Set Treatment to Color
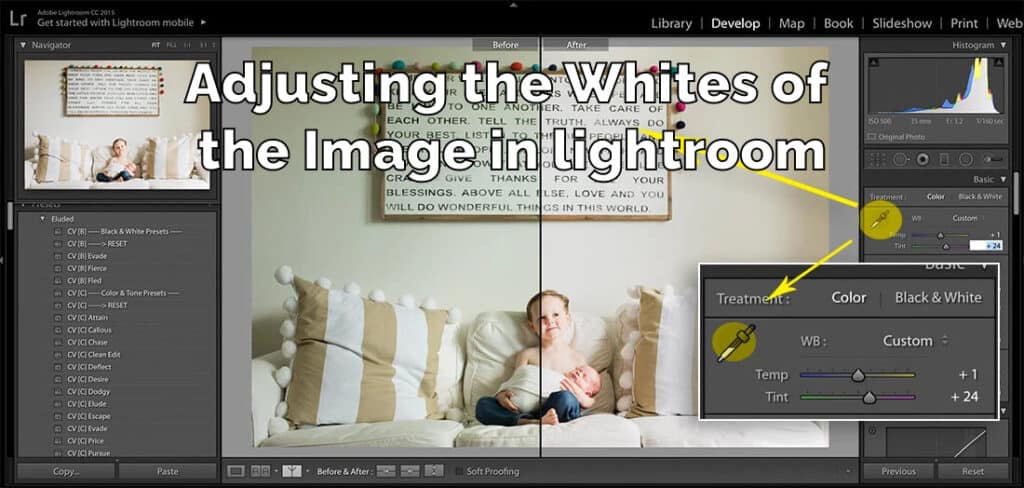Image resolution: width=1024 pixels, height=488 pixels. (935, 197)
